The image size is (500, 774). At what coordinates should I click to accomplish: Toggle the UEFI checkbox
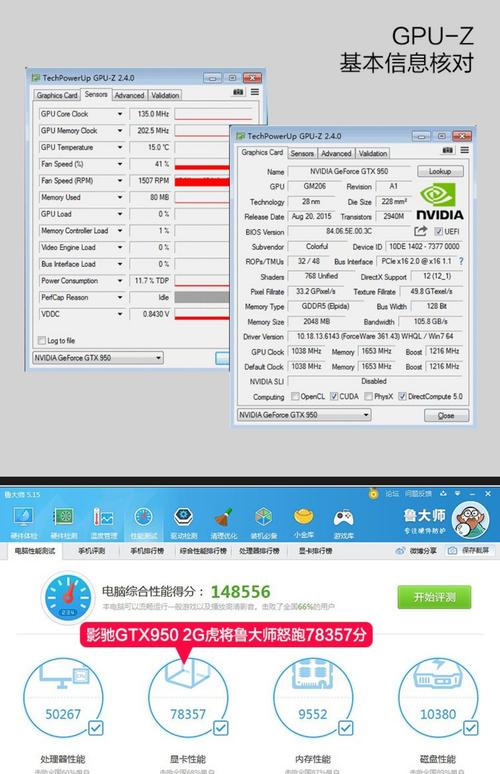438,232
